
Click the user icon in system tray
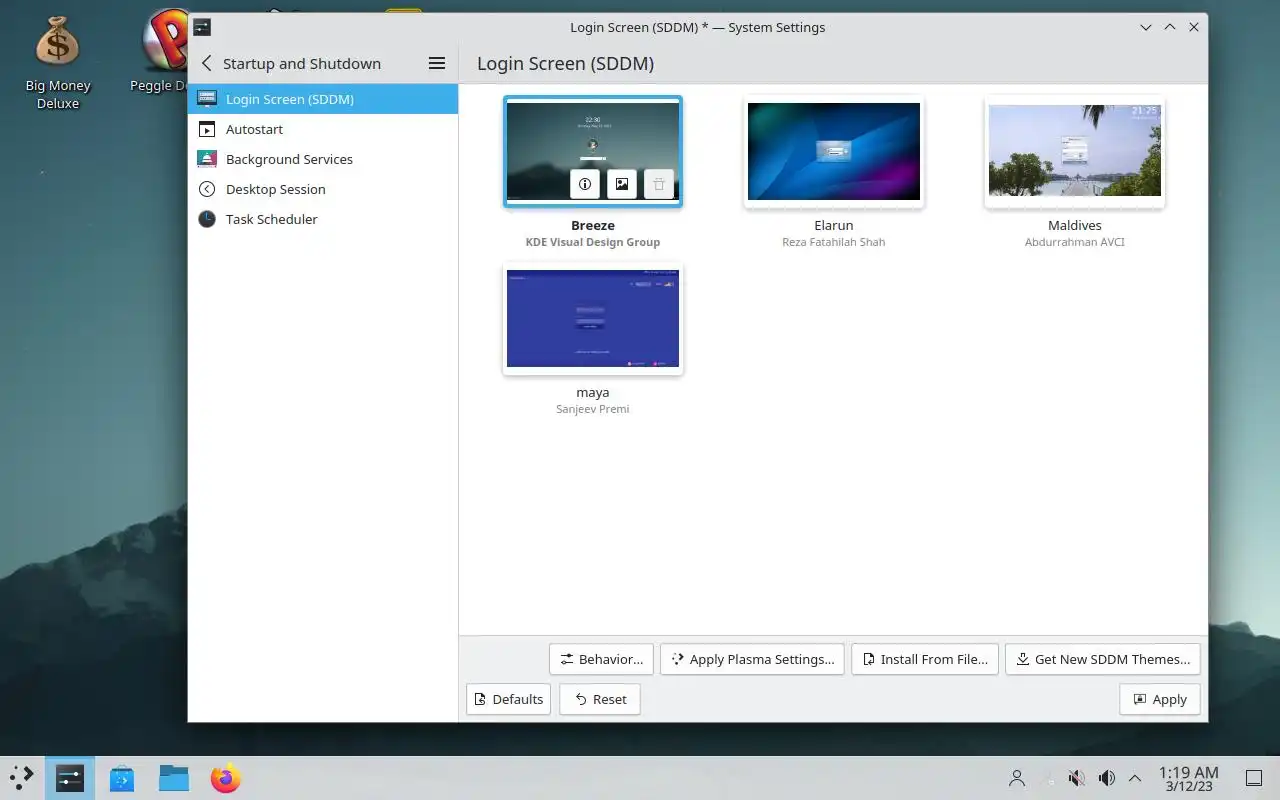tap(1017, 778)
